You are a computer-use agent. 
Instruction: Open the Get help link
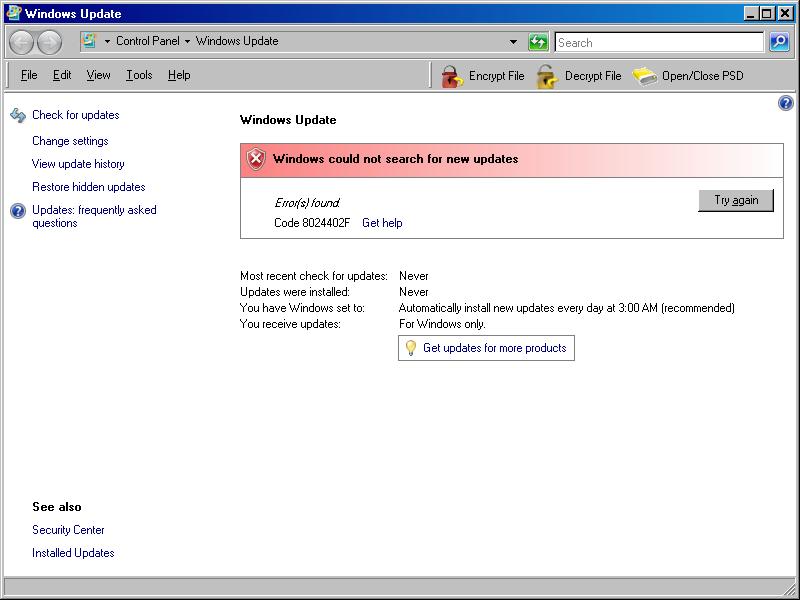381,223
